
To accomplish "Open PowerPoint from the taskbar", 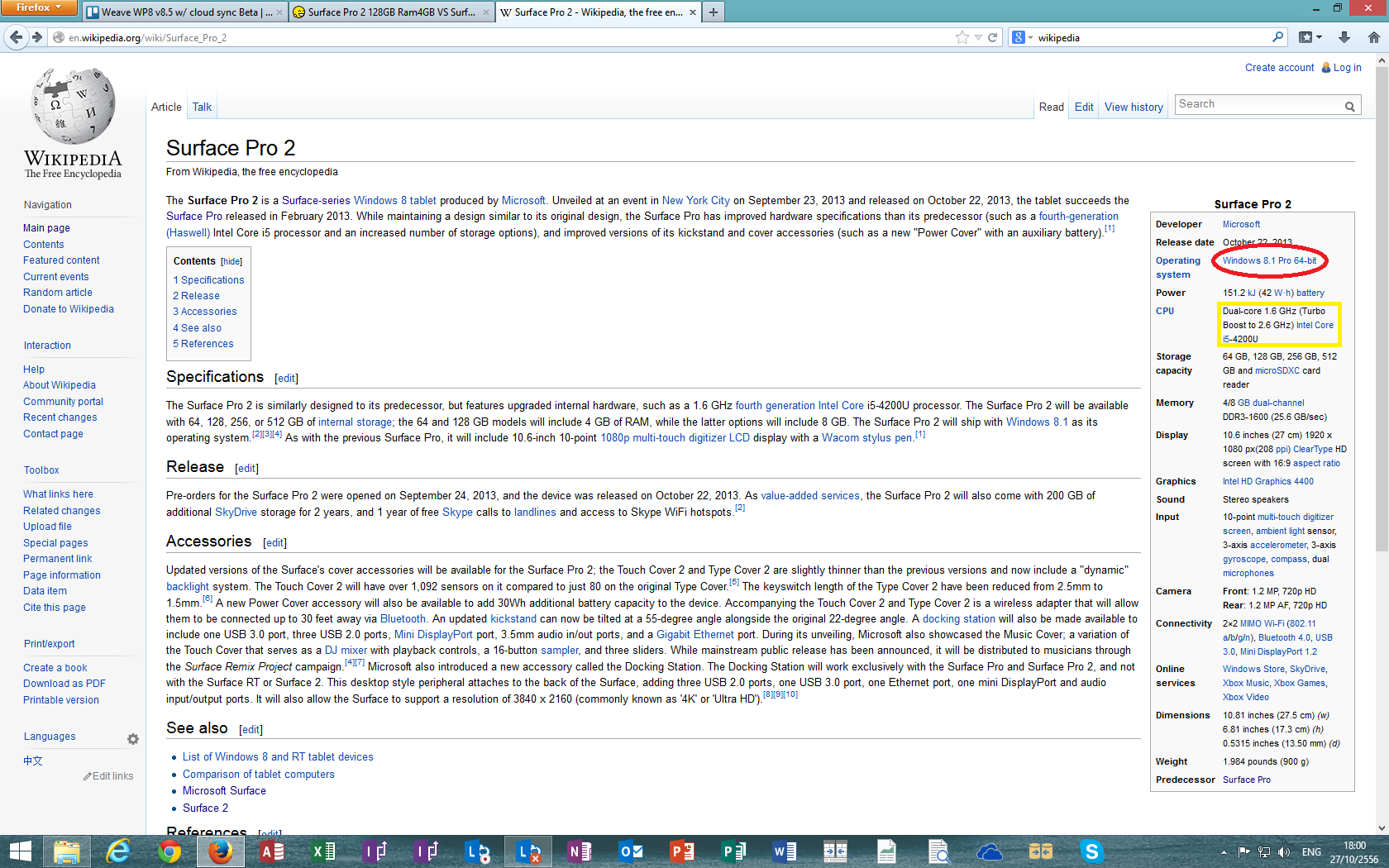I will tap(682, 851).
